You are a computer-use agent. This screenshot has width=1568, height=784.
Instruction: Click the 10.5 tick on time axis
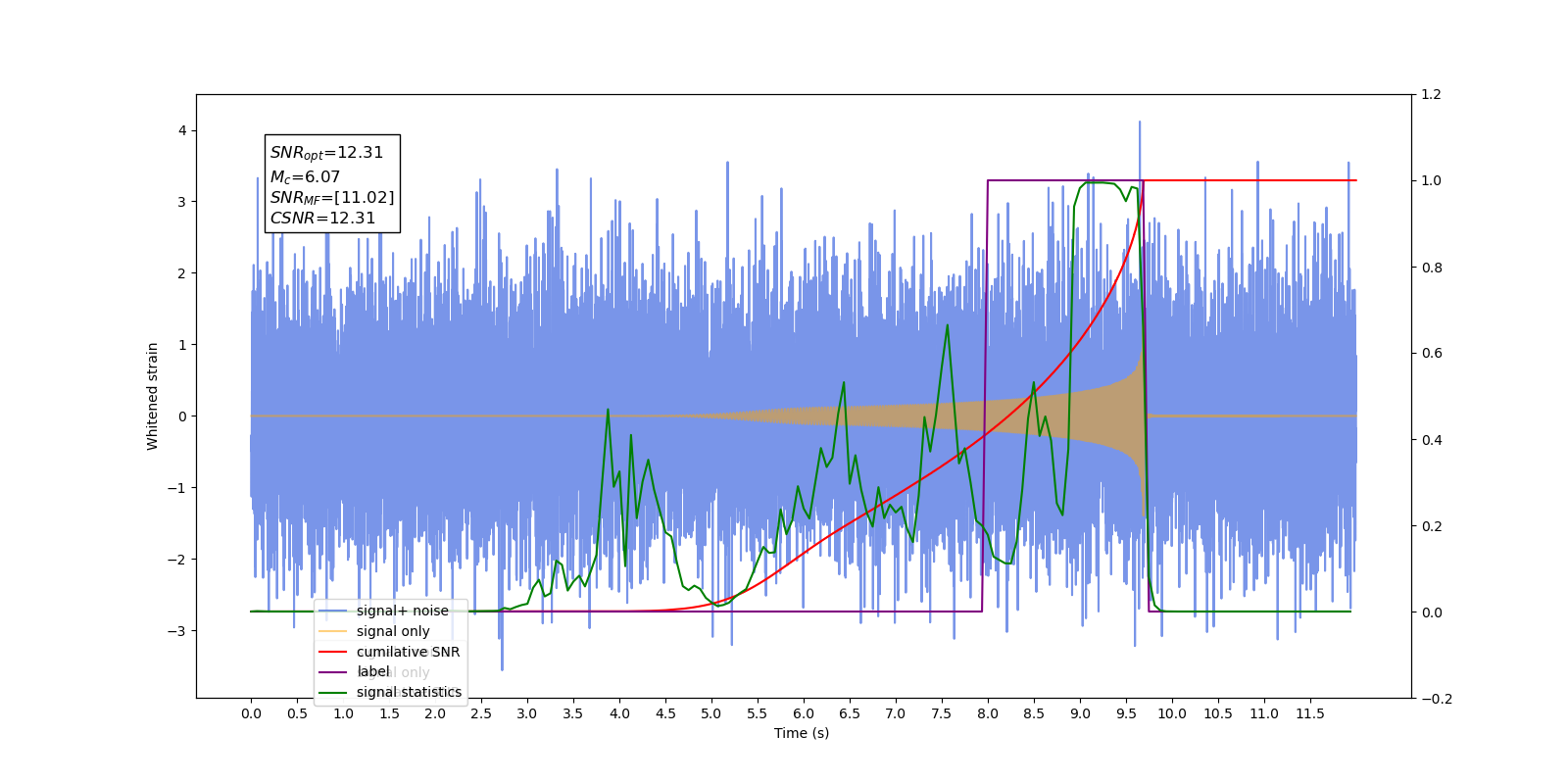pyautogui.click(x=1218, y=713)
